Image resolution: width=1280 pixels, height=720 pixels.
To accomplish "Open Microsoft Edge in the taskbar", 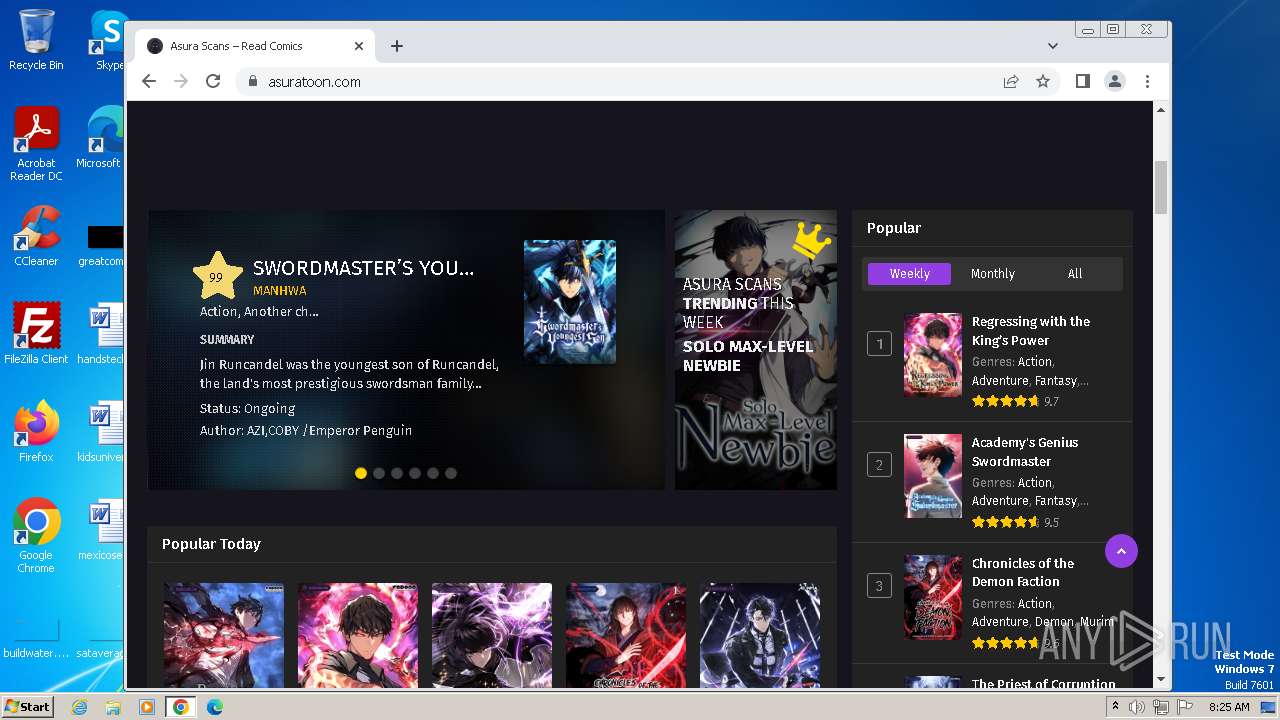I will [x=214, y=707].
